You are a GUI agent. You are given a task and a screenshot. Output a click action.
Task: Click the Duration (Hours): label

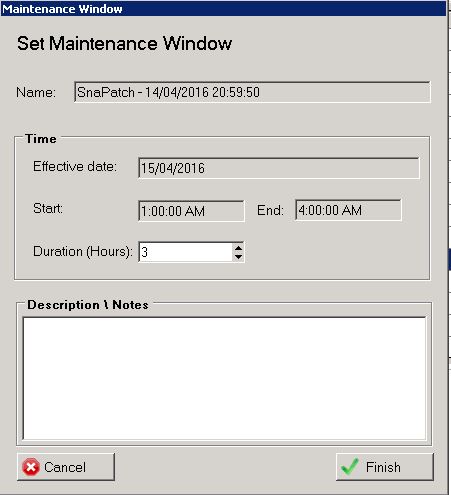point(83,251)
